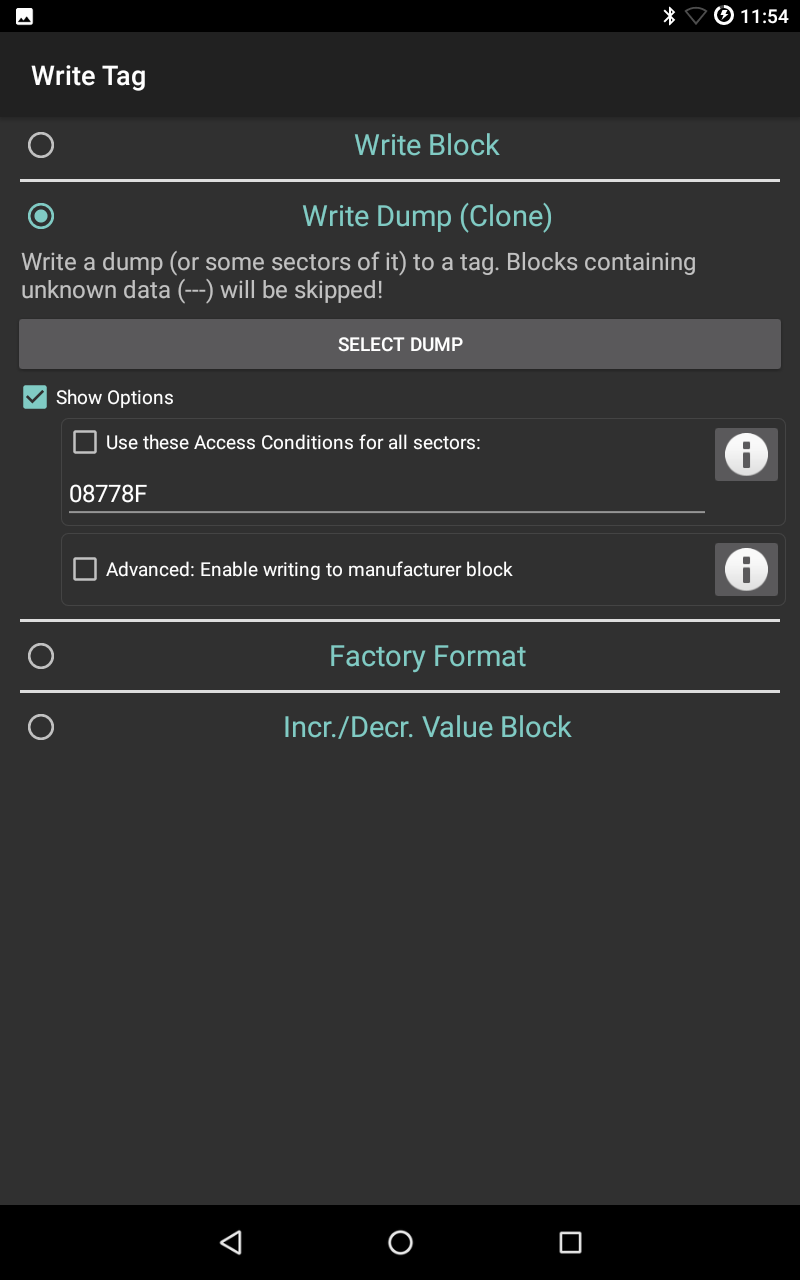Select the Factory Format radio button

click(41, 656)
